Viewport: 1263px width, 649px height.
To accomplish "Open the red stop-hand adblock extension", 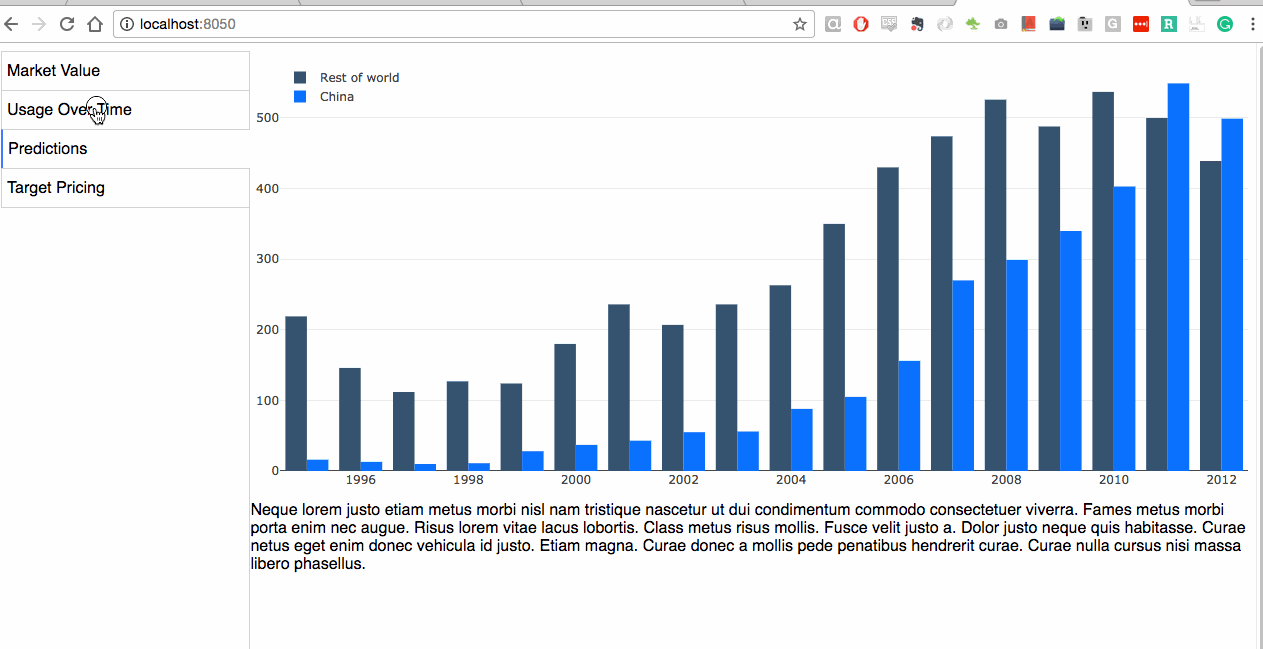I will [x=861, y=24].
